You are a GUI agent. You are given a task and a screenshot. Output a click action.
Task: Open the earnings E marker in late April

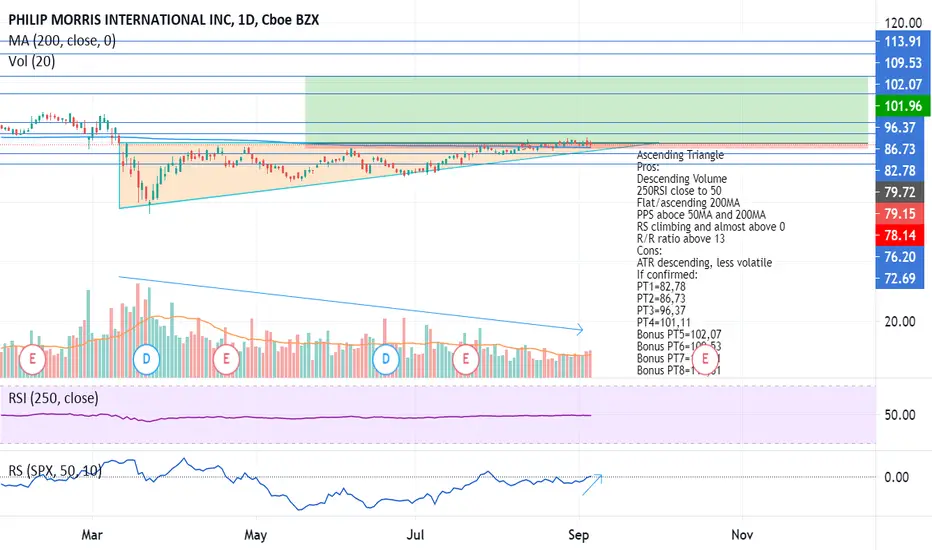coord(226,359)
